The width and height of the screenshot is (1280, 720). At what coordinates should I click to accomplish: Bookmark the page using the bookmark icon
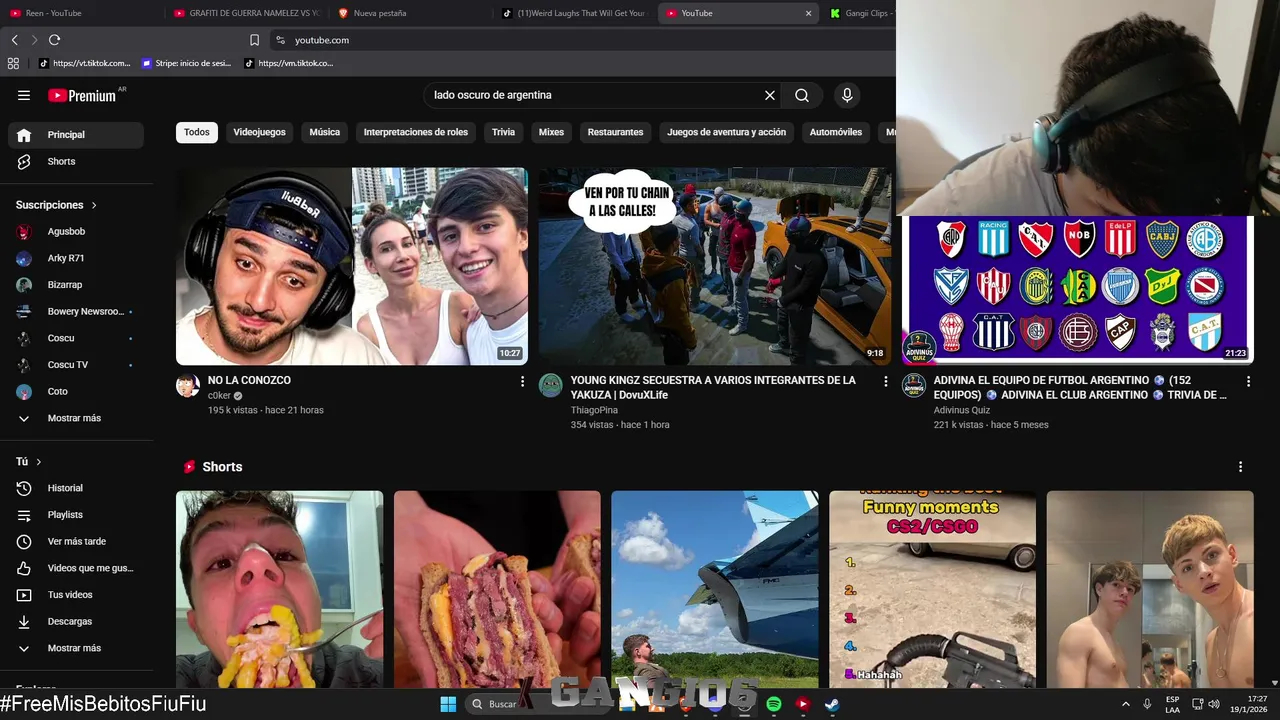point(254,40)
